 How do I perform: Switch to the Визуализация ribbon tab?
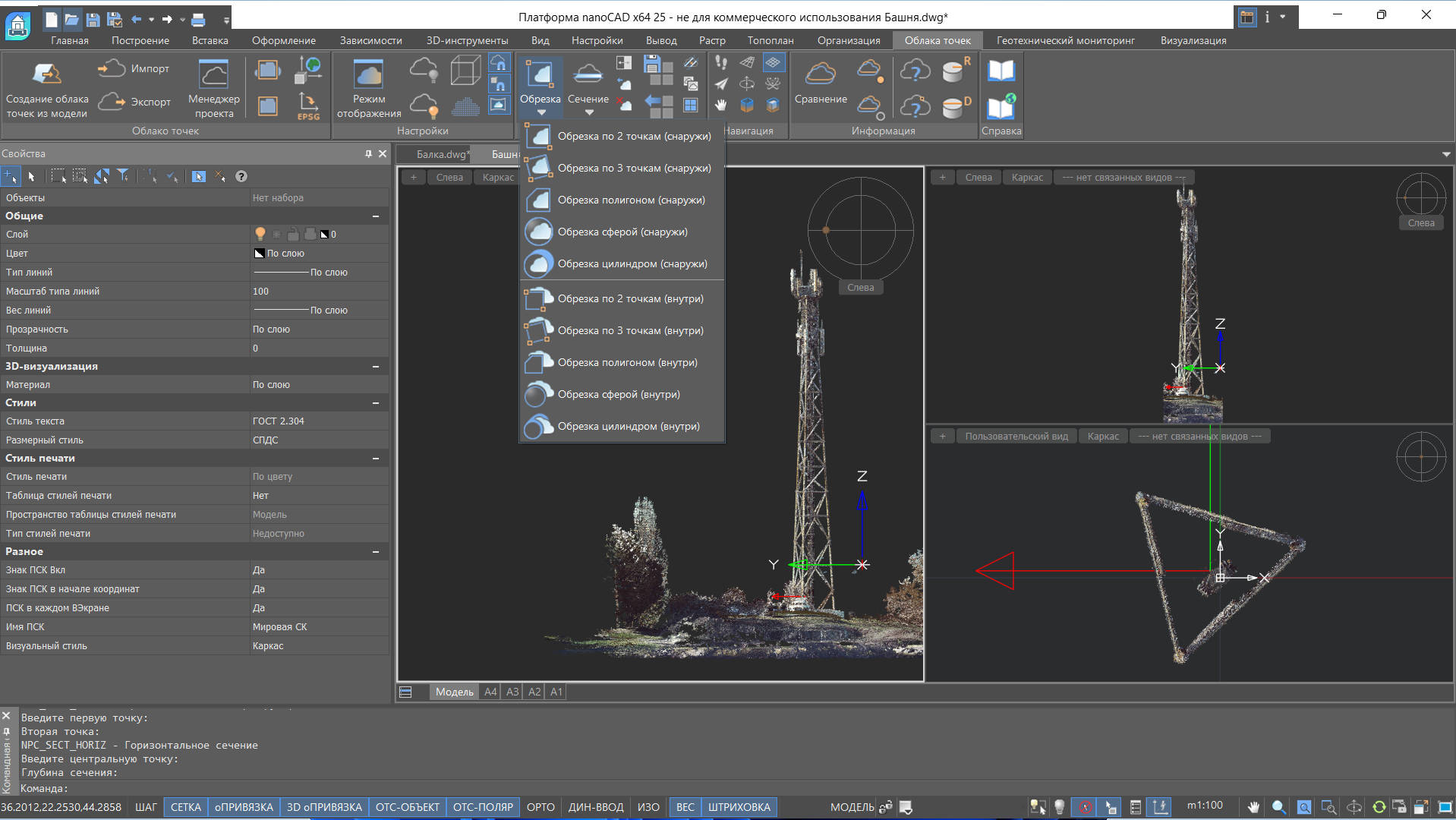tap(1193, 40)
